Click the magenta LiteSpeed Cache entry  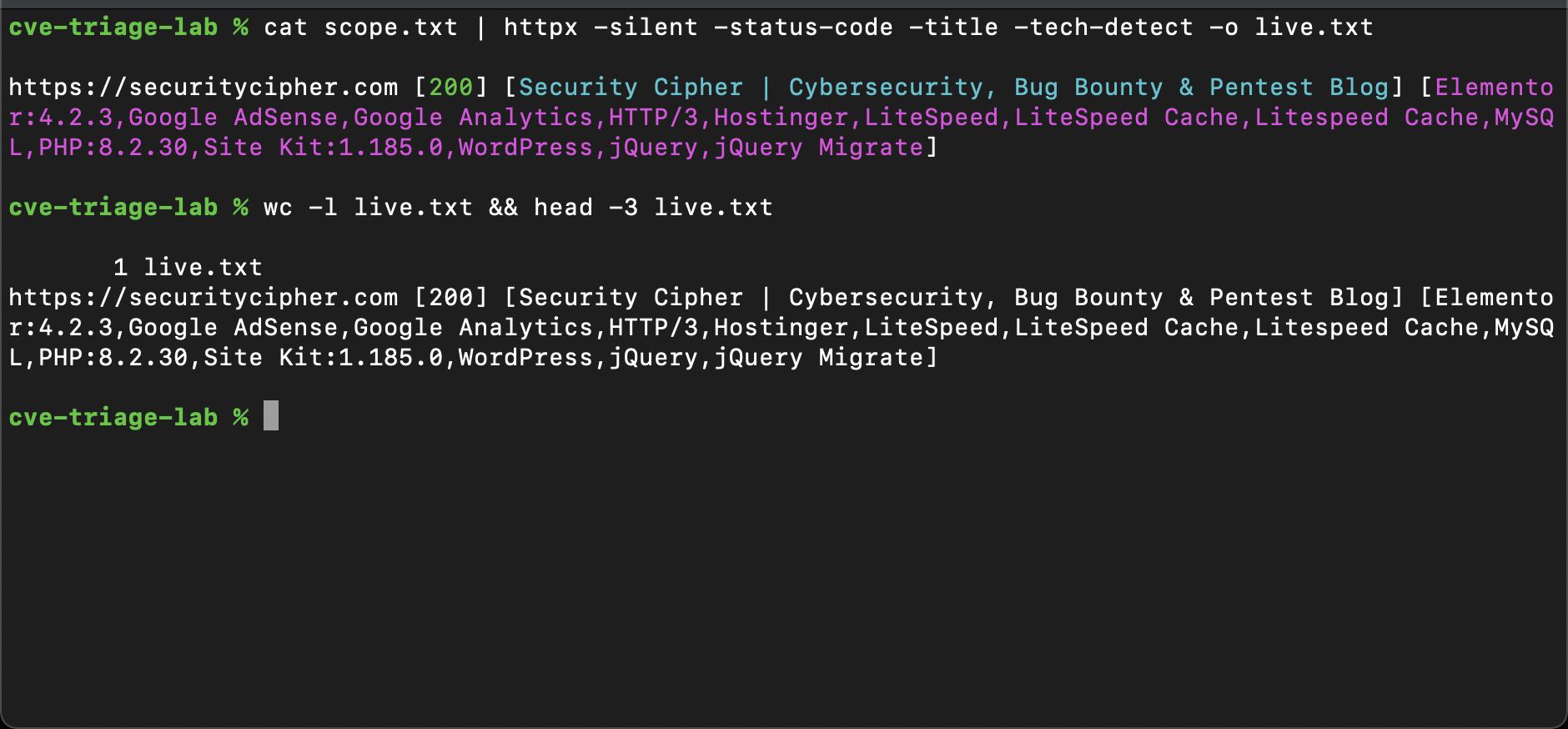[1127, 118]
